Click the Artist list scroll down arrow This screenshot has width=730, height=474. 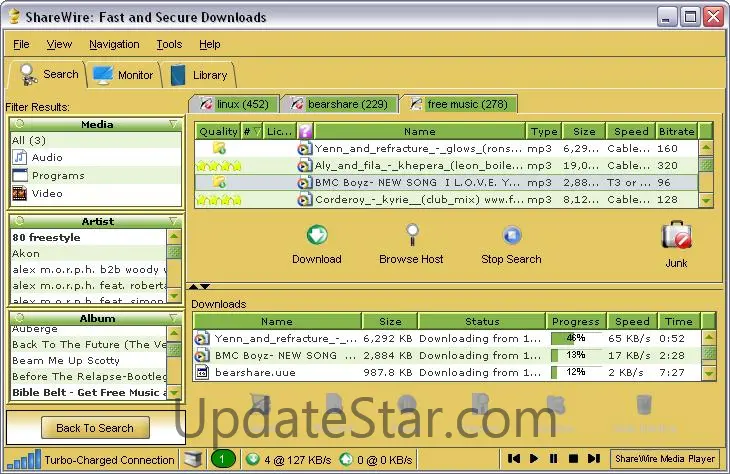coord(174,295)
